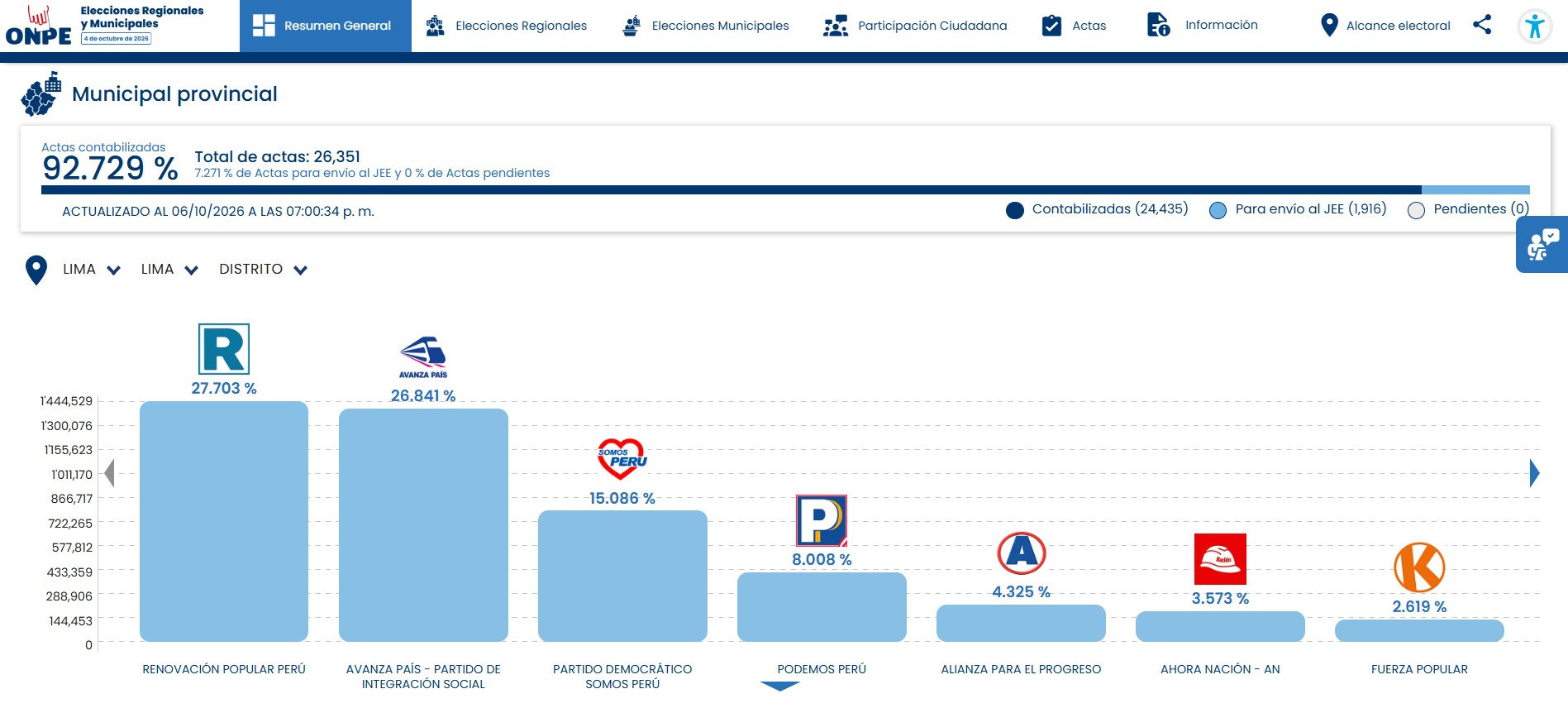This screenshot has width=1568, height=713.
Task: Expand the DISTRITO dropdown
Action: (264, 270)
